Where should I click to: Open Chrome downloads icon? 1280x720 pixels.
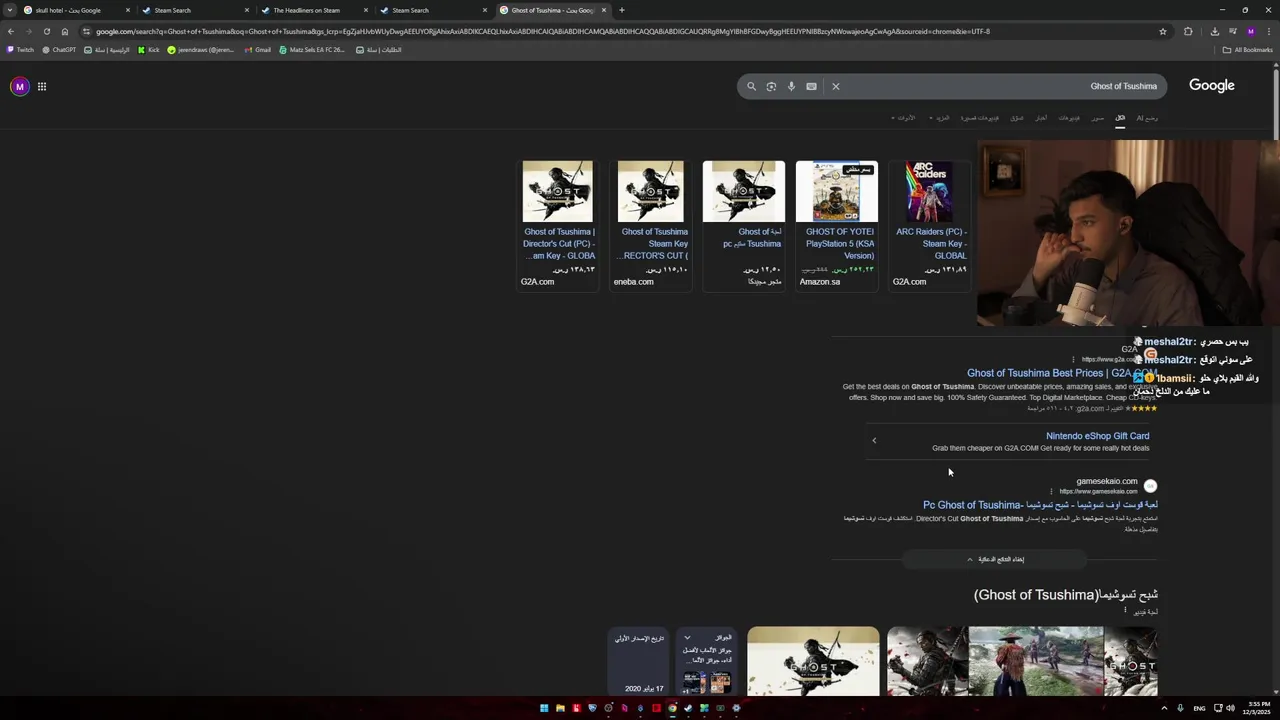point(1214,31)
